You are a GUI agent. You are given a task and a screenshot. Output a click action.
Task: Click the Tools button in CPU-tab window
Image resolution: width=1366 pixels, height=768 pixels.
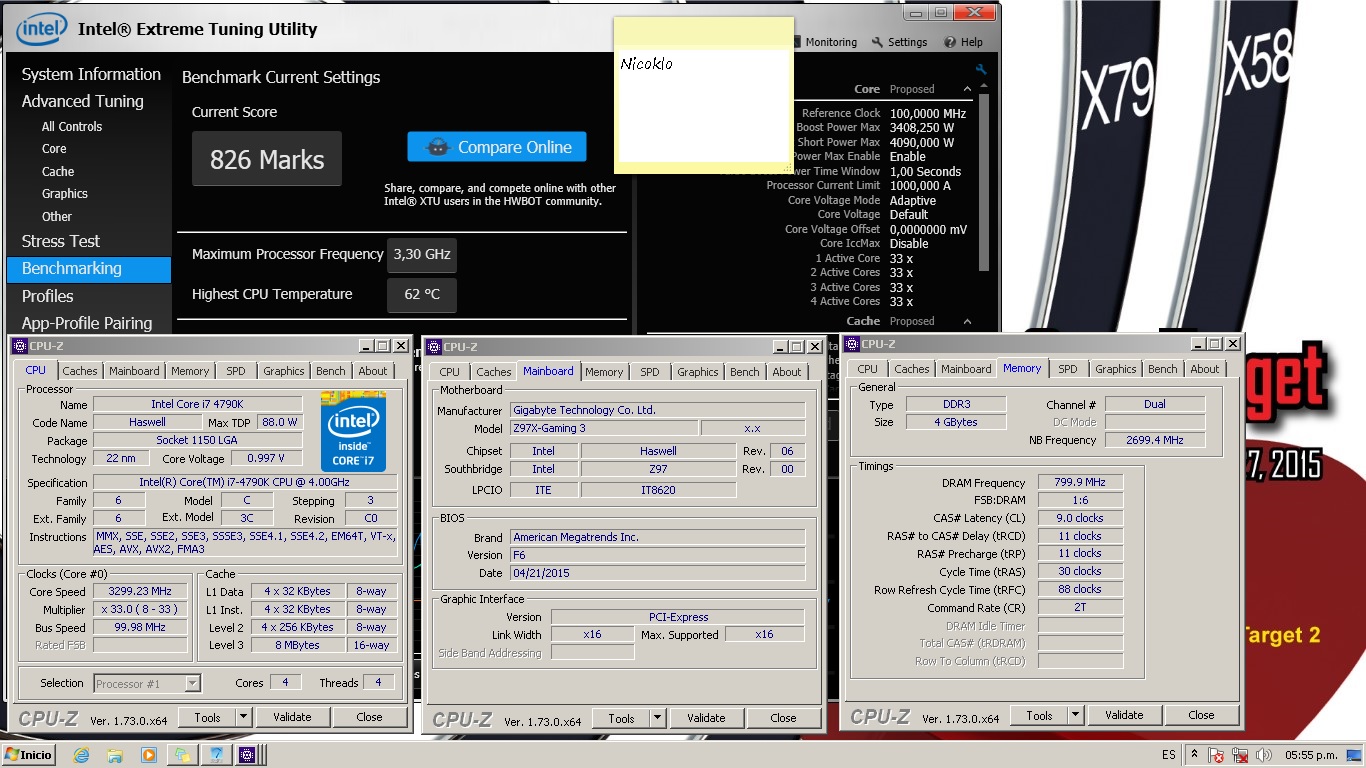[207, 717]
